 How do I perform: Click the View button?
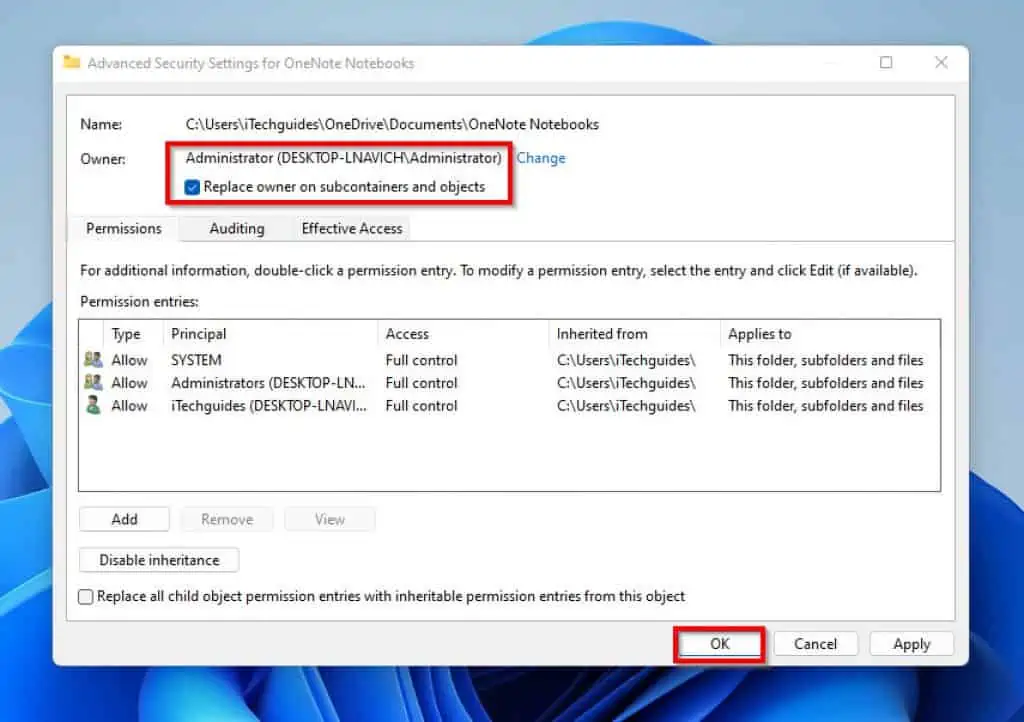[329, 518]
